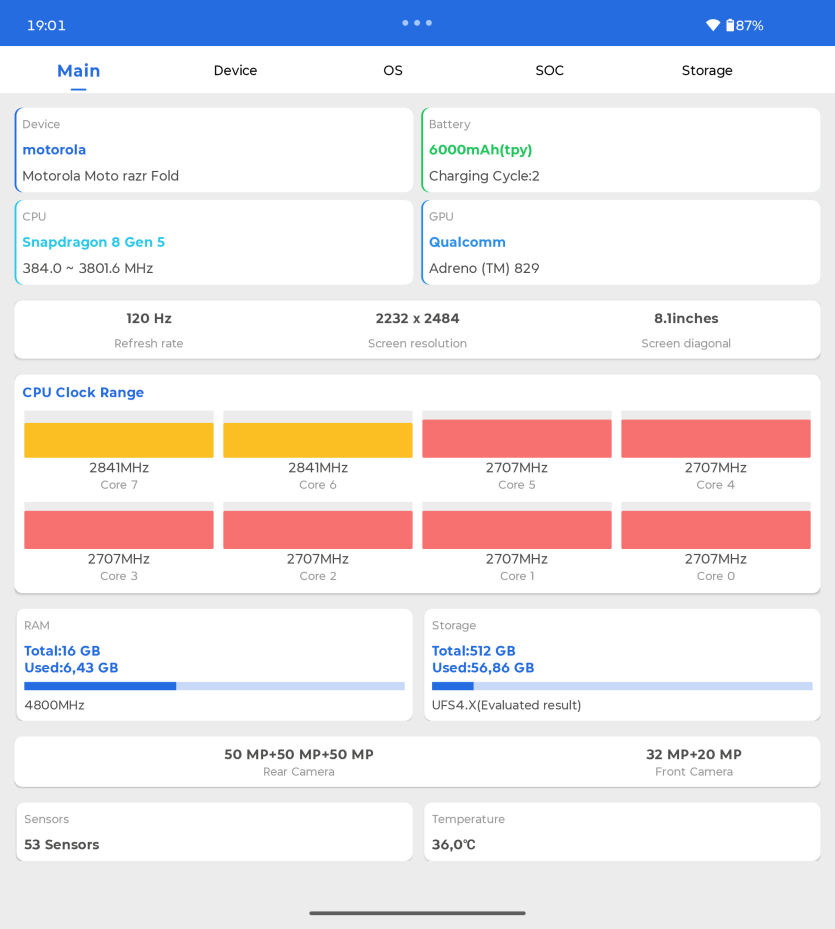Click the Storage usage progress bar

click(x=622, y=686)
